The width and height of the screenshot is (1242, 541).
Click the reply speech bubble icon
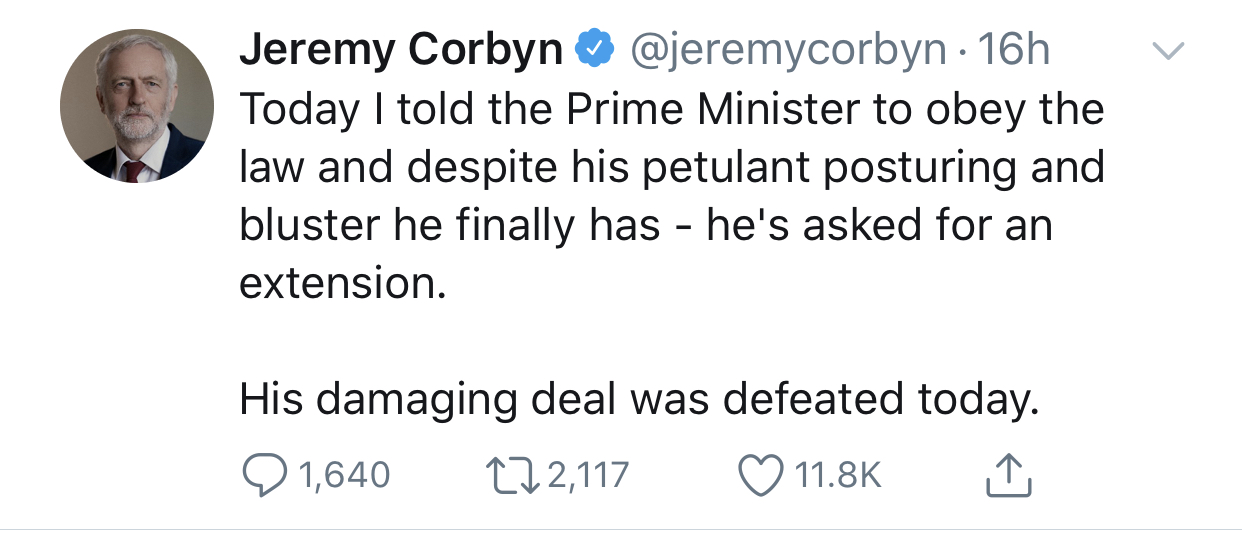pos(265,475)
